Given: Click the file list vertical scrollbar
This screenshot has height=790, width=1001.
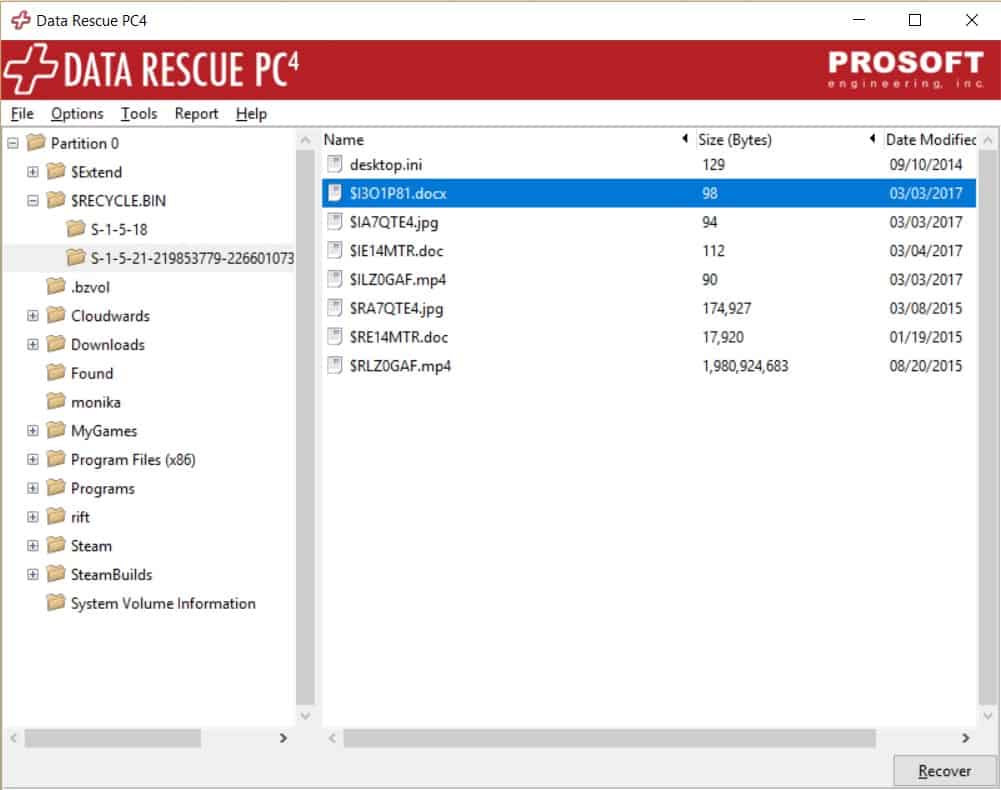Looking at the screenshot, I should point(987,427).
